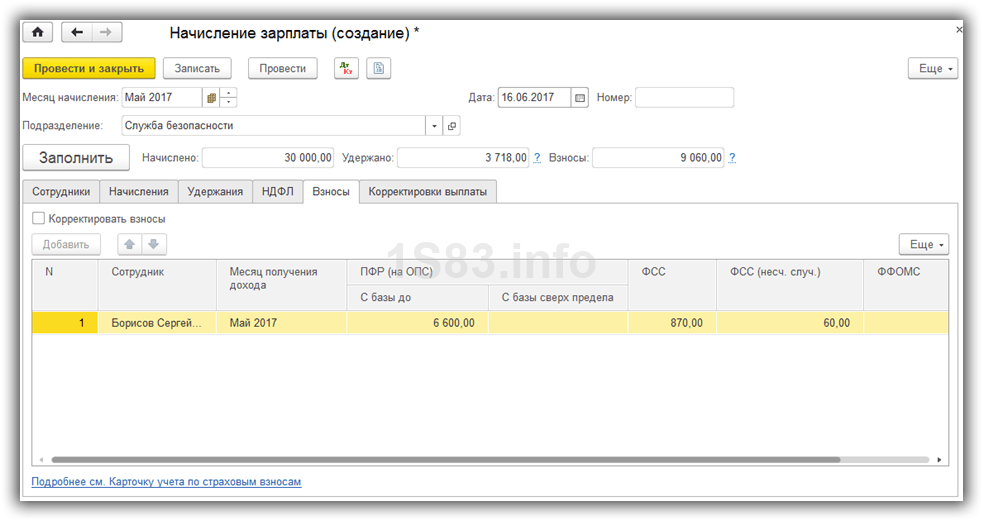Enable the Корректировать взносы checkbox
This screenshot has height=521, width=983.
pos(39,218)
